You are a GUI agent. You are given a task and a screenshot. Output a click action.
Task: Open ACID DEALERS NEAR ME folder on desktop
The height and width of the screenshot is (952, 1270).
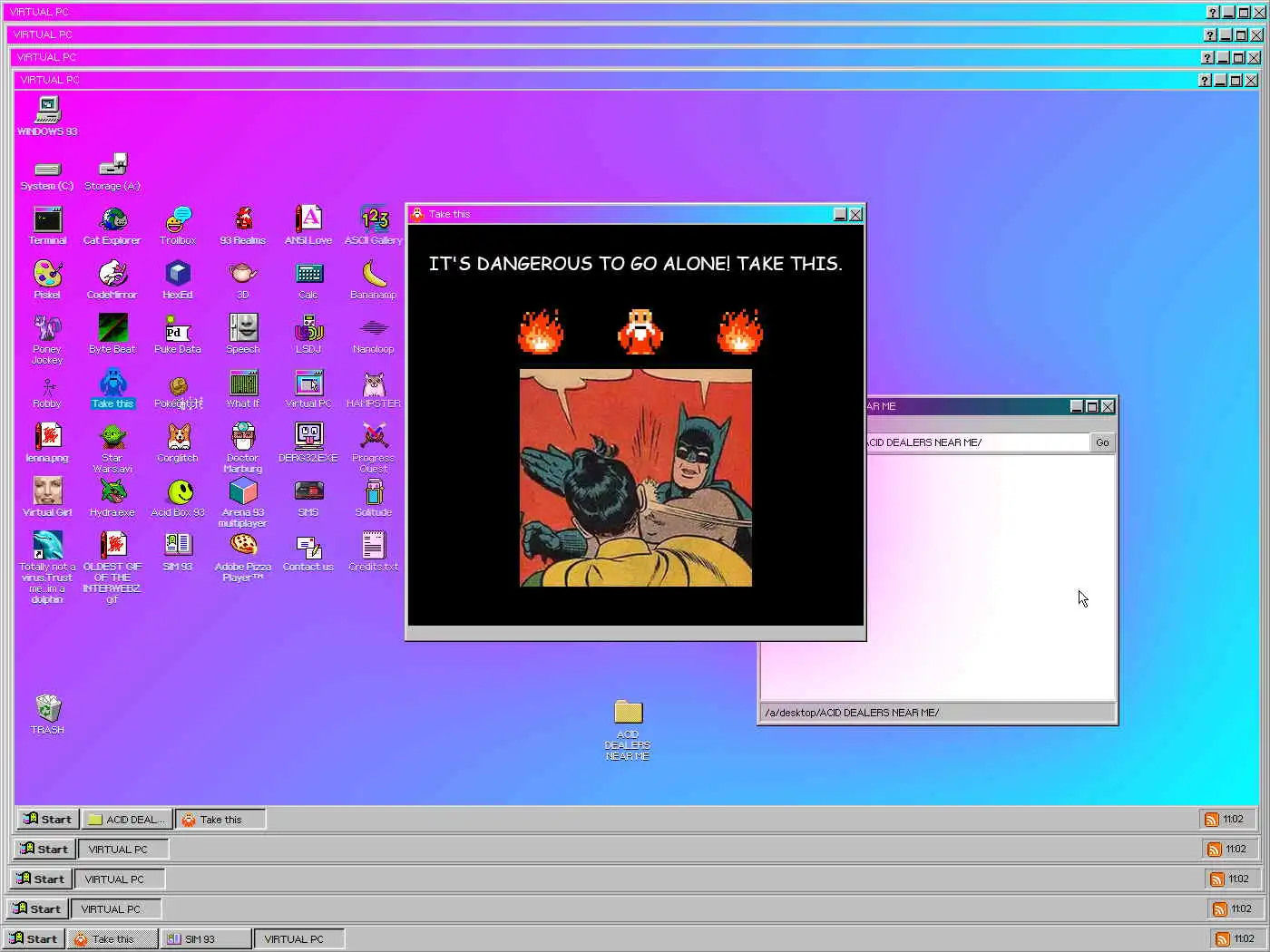(628, 730)
